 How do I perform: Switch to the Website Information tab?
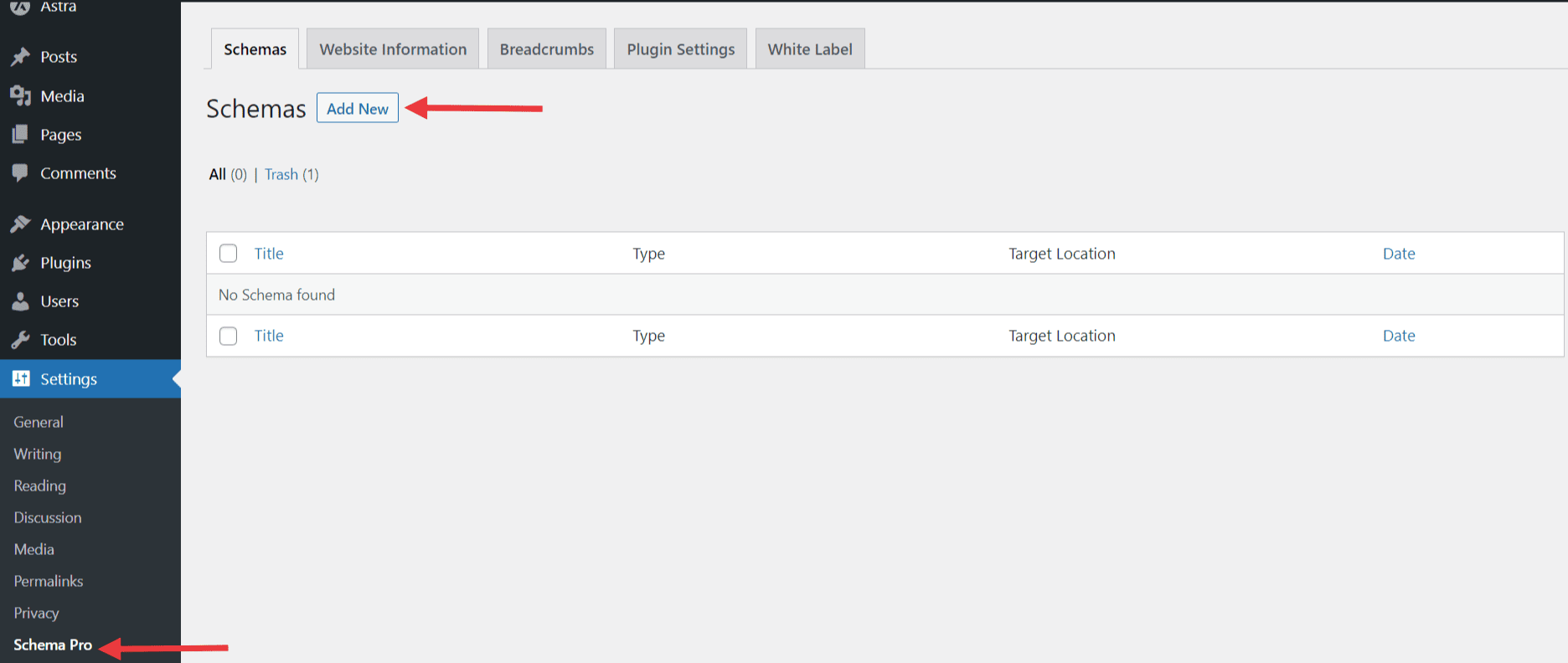pyautogui.click(x=393, y=49)
